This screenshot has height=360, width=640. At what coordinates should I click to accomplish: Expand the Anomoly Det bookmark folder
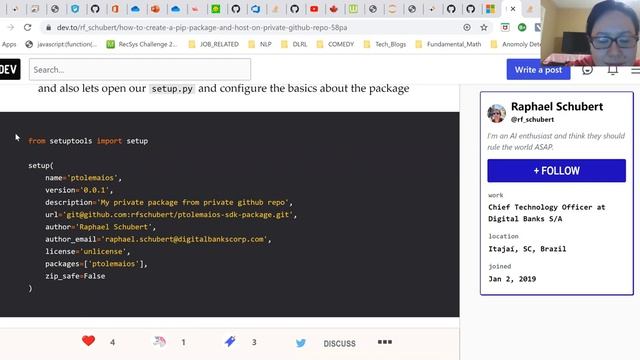click(x=515, y=44)
